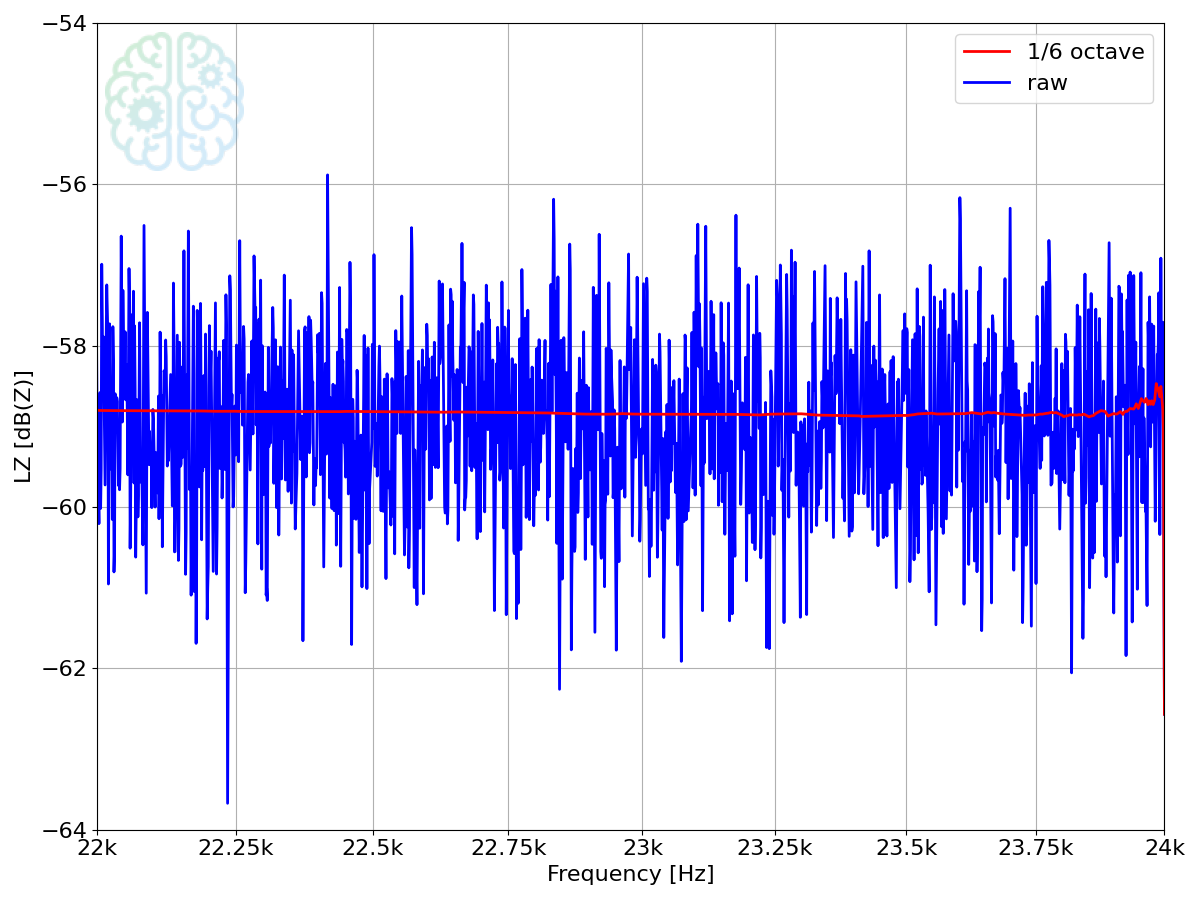1200x900 pixels.
Task: Click the 22.25k x-axis tick label
Action: [236, 848]
